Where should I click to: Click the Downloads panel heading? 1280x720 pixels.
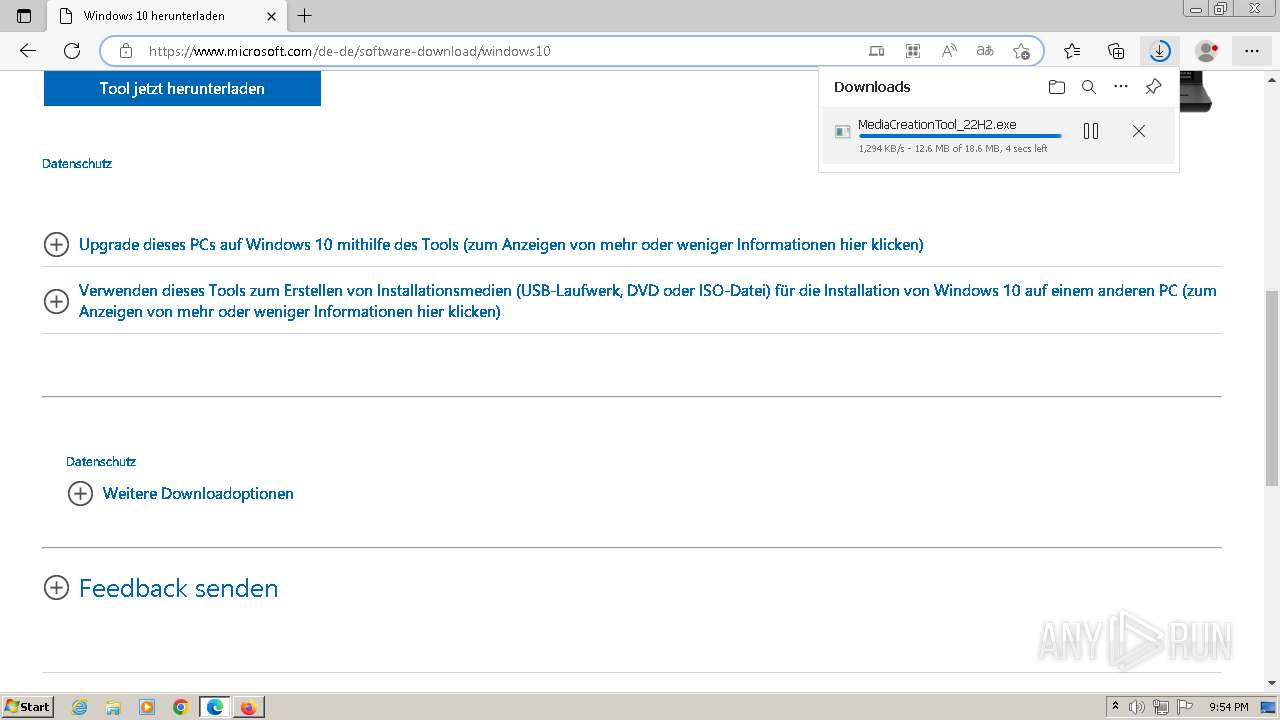coord(872,87)
